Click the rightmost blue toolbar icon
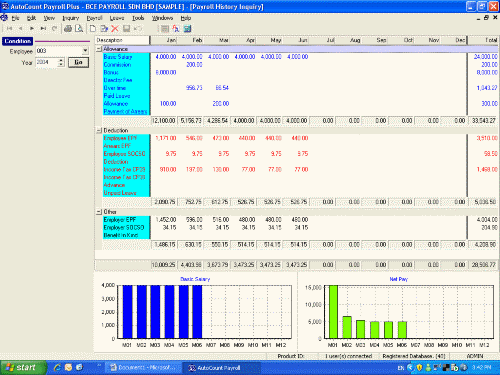This screenshot has height=375, width=500. coord(187,29)
